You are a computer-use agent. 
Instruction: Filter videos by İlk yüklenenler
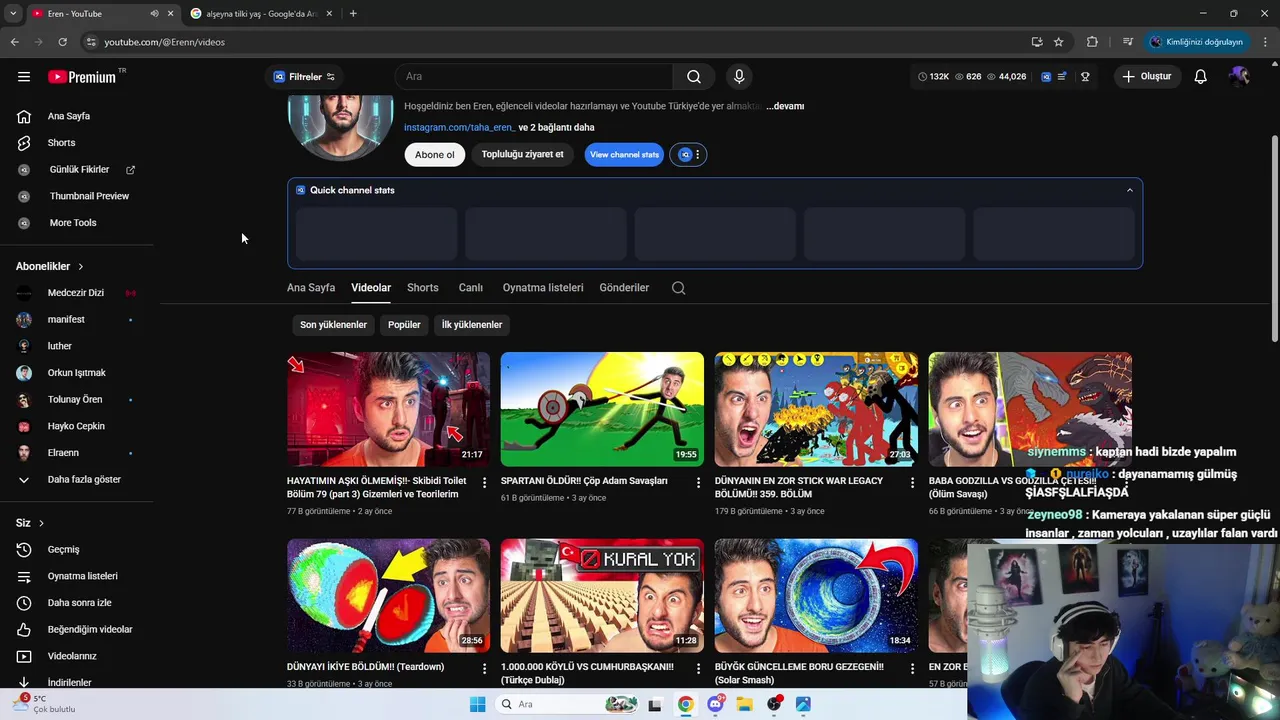point(472,325)
